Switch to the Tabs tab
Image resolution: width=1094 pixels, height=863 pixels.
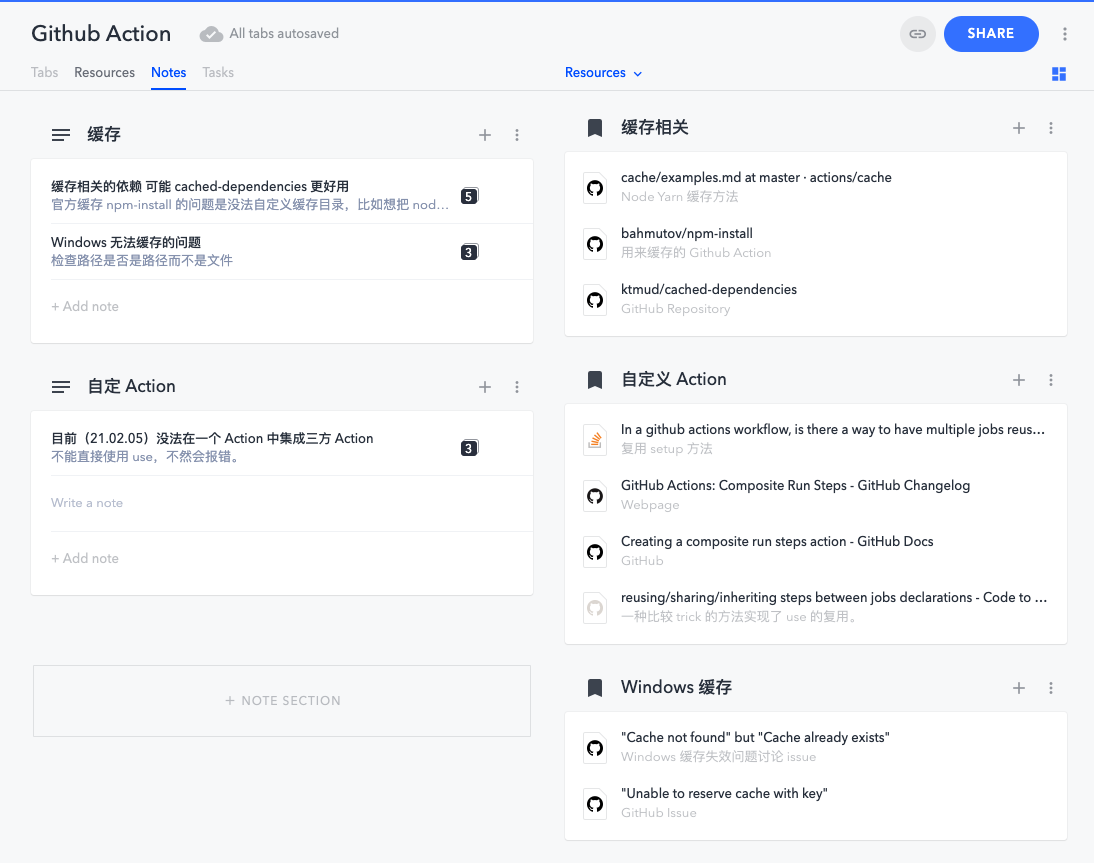tap(45, 73)
